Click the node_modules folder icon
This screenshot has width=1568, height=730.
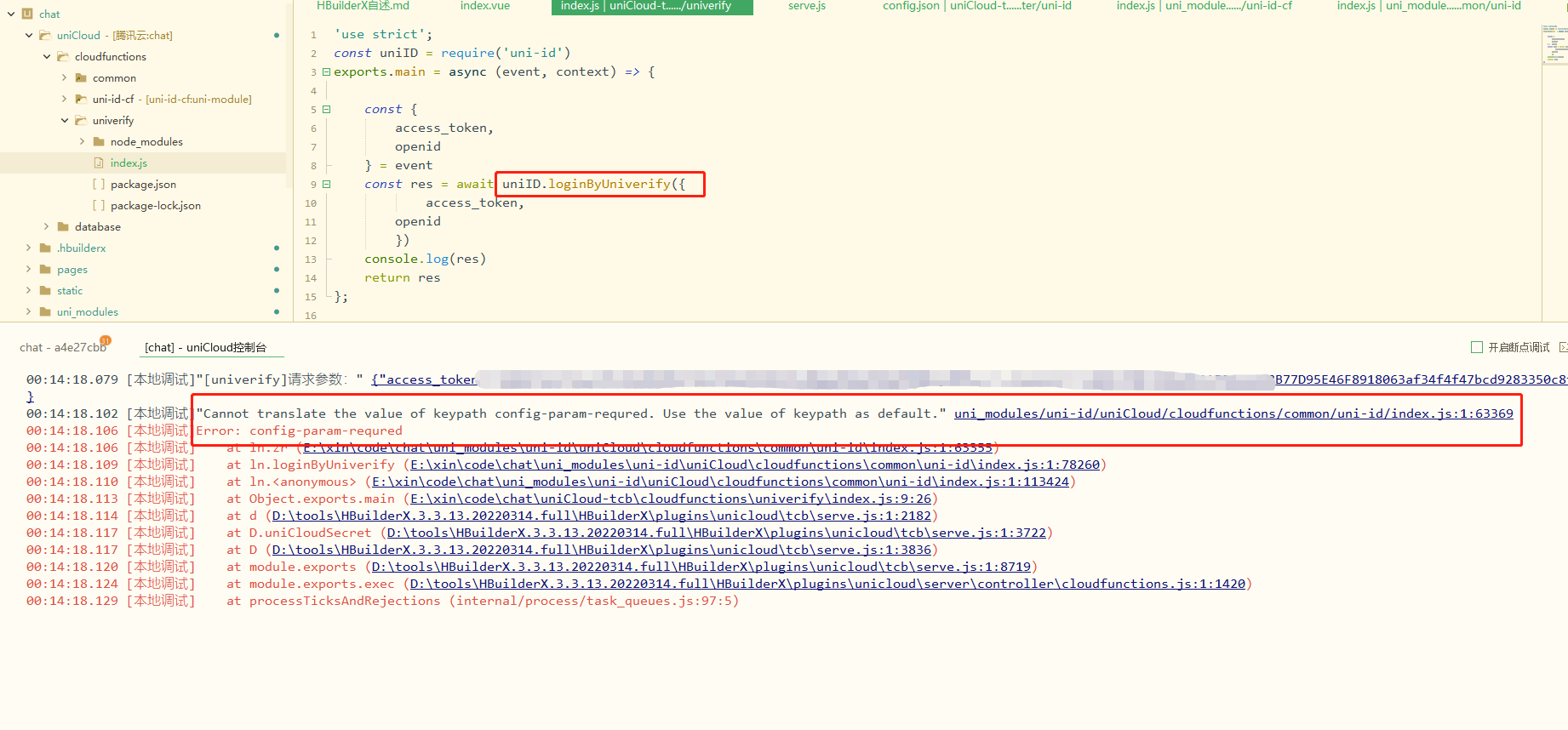(99, 142)
